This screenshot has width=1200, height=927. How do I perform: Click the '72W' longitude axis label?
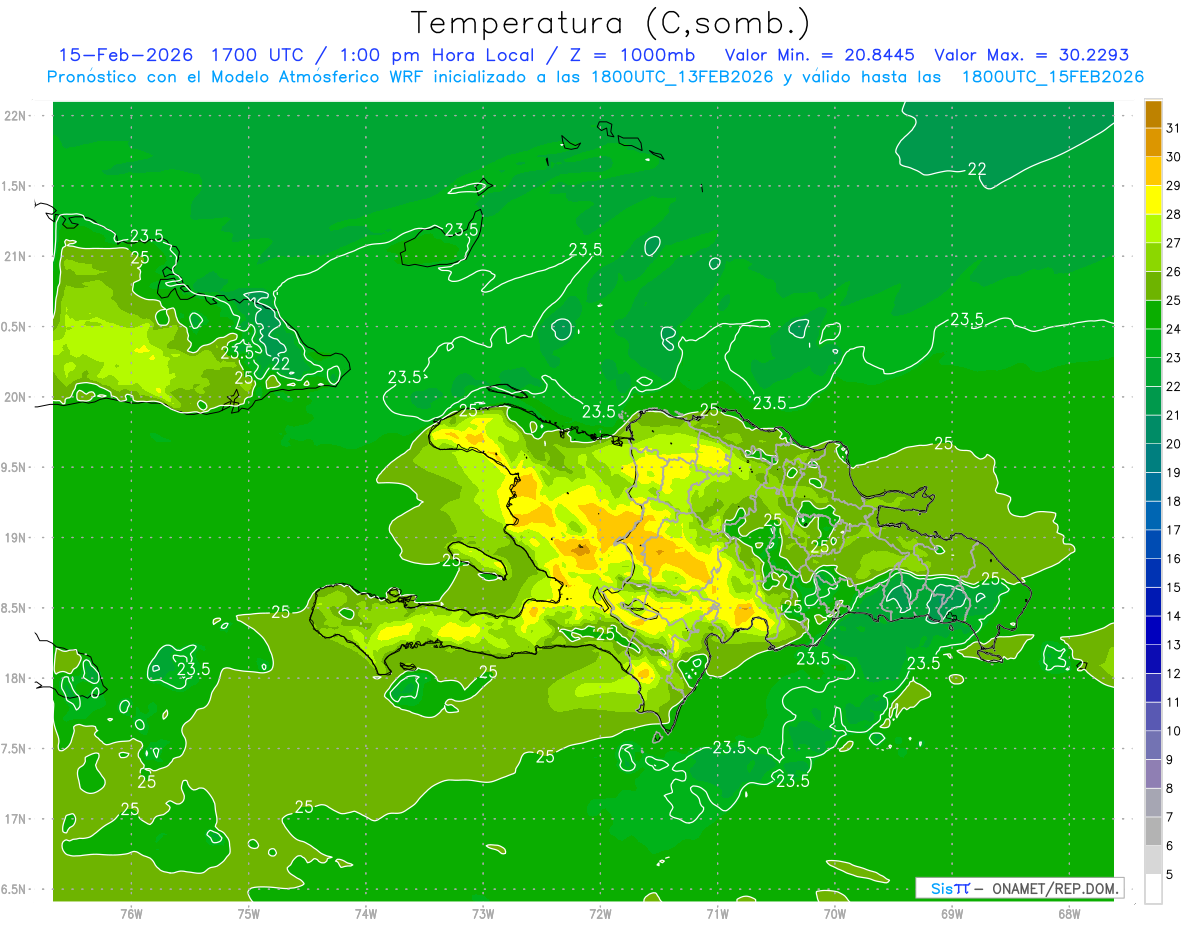click(x=600, y=913)
